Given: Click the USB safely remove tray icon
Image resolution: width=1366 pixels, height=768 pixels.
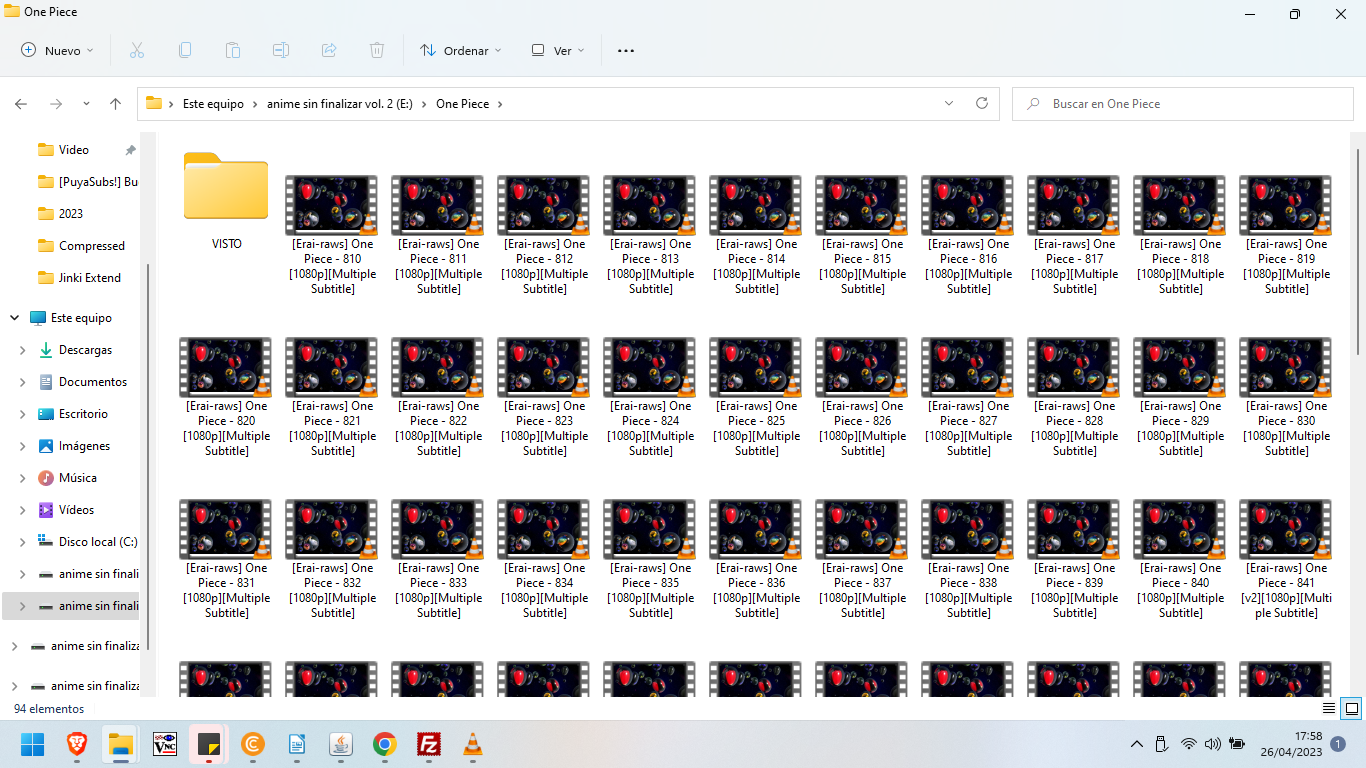Looking at the screenshot, I should (x=1162, y=744).
